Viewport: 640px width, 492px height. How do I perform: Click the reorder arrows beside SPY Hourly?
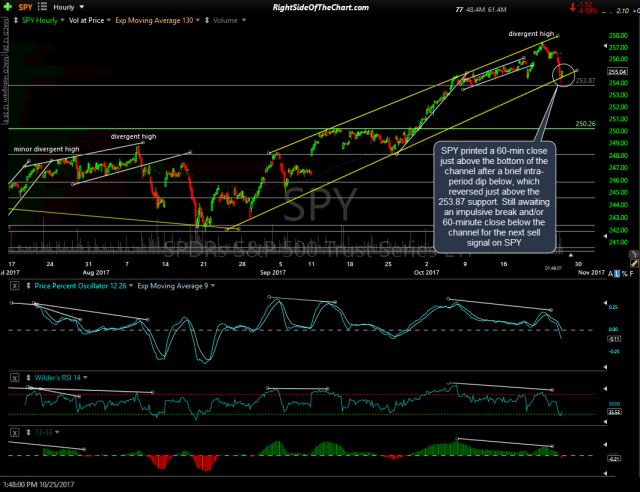(16, 20)
